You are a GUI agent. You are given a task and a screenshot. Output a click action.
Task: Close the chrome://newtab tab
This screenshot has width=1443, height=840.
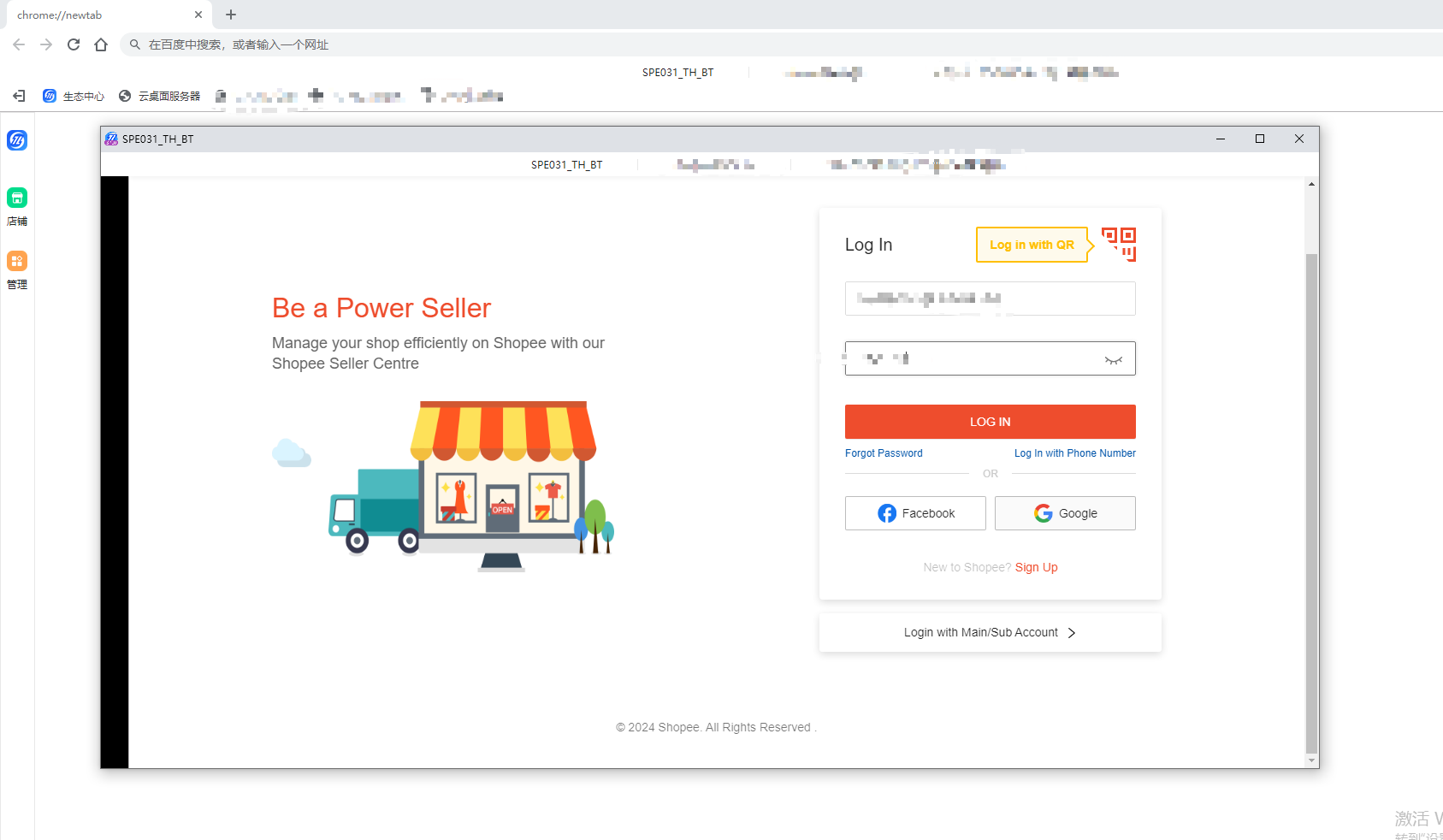(198, 15)
